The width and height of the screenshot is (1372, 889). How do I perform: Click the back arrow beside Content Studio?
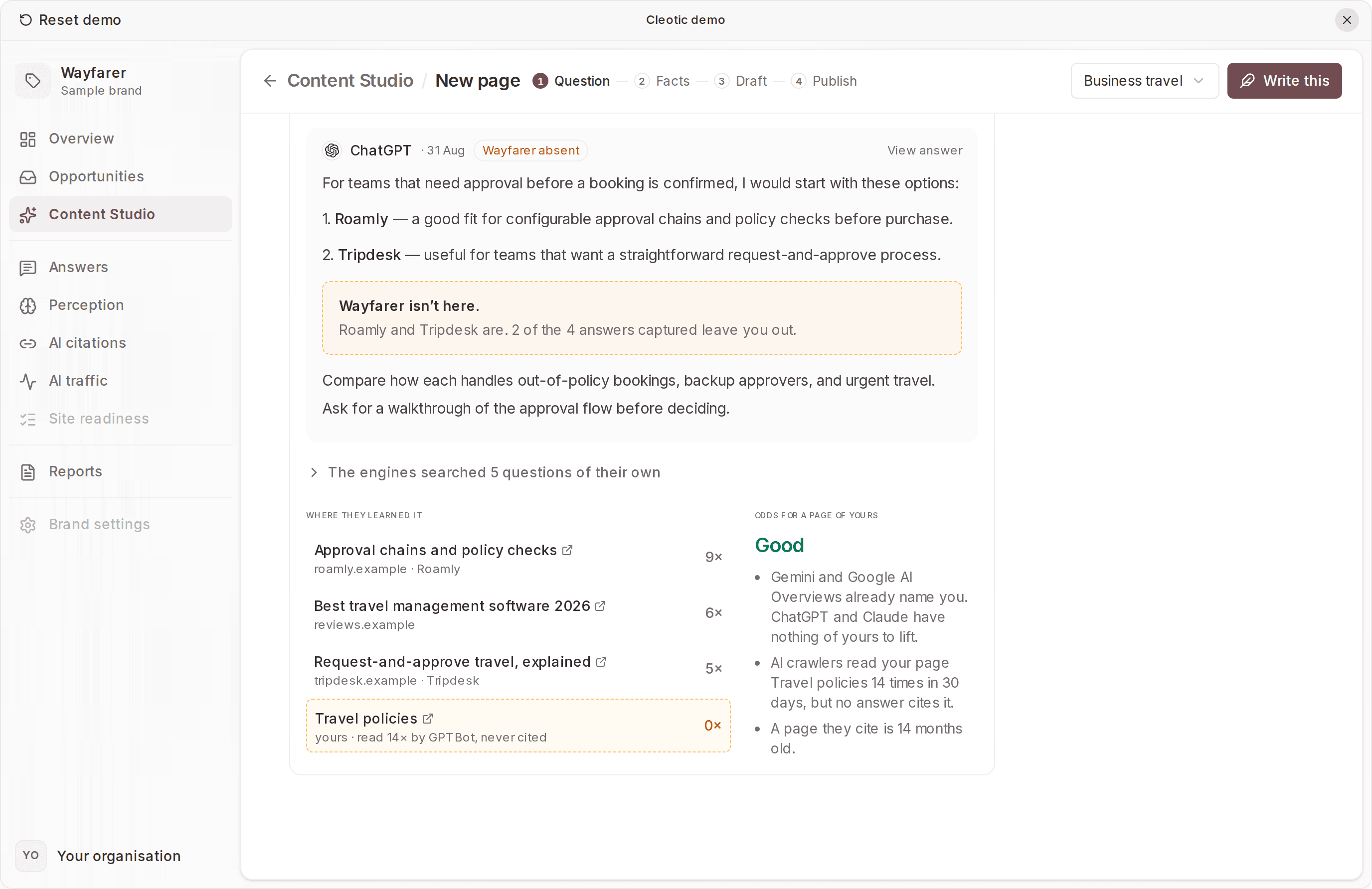pos(270,81)
